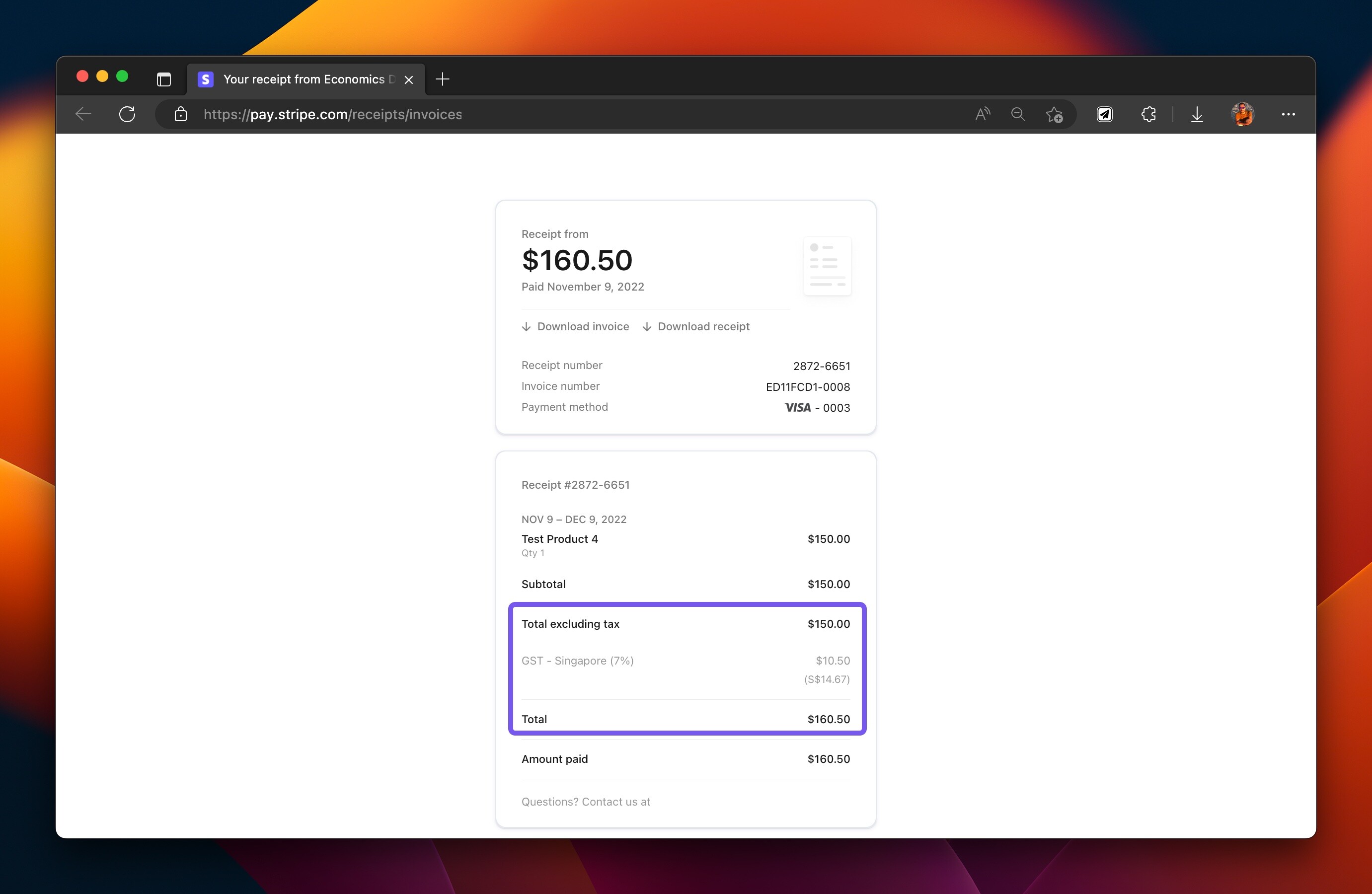Open the white square extension icon in the toolbar

1105,114
